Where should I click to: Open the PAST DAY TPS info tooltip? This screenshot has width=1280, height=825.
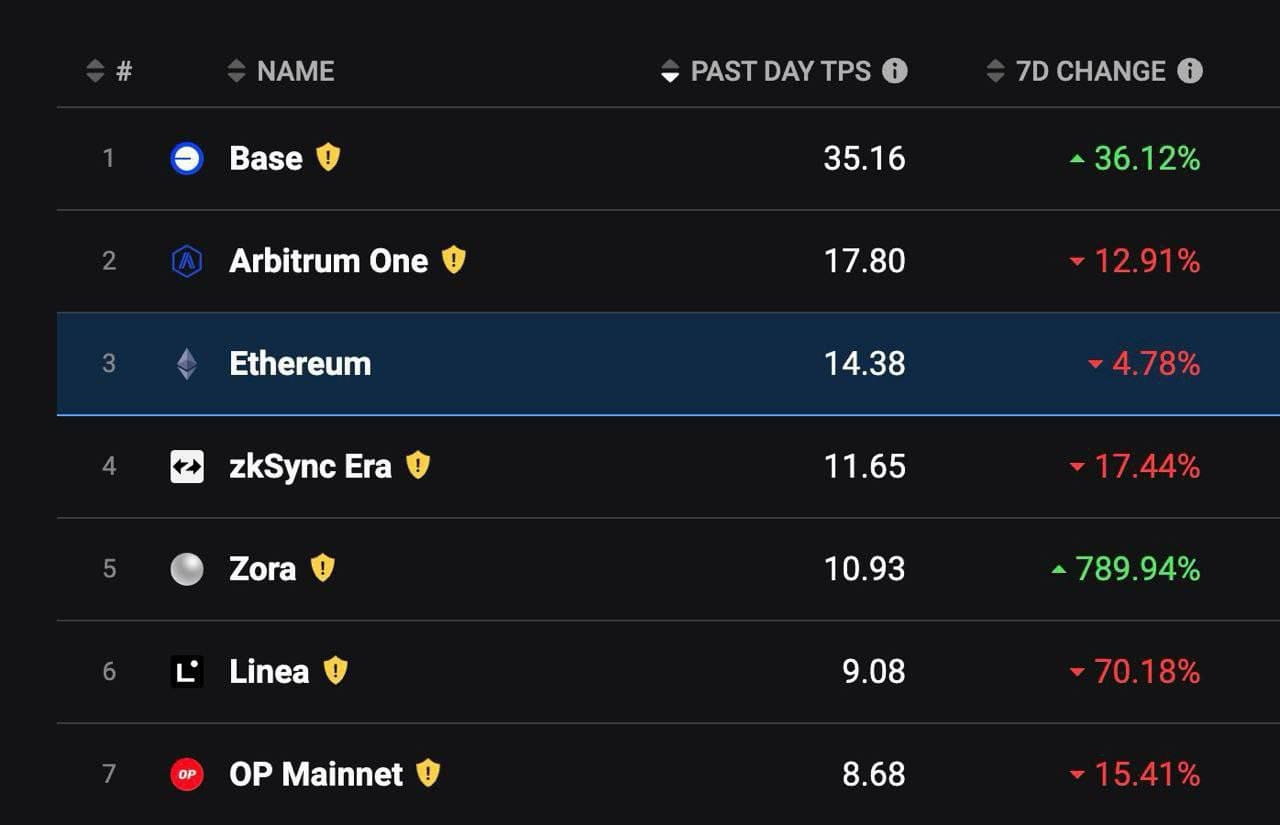[897, 71]
